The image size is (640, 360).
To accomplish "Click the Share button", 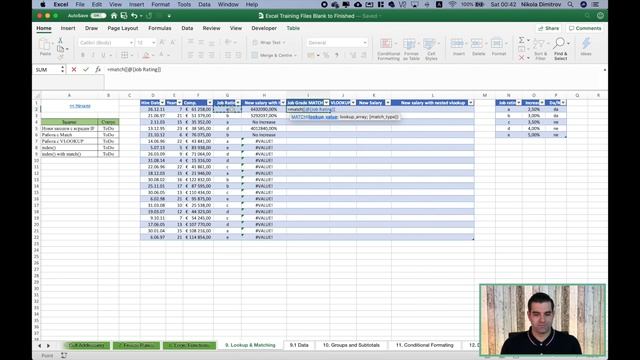I will point(549,28).
